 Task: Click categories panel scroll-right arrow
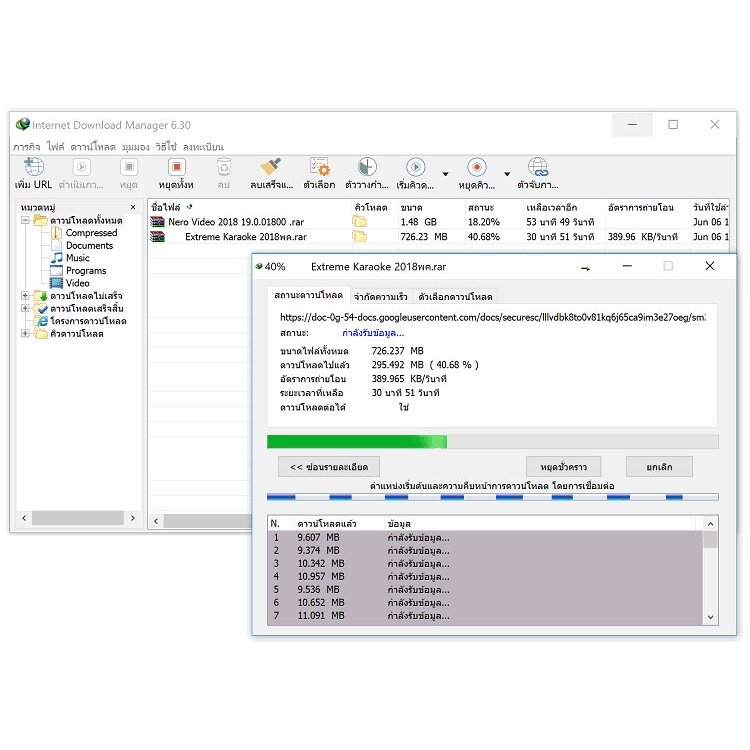tap(132, 518)
